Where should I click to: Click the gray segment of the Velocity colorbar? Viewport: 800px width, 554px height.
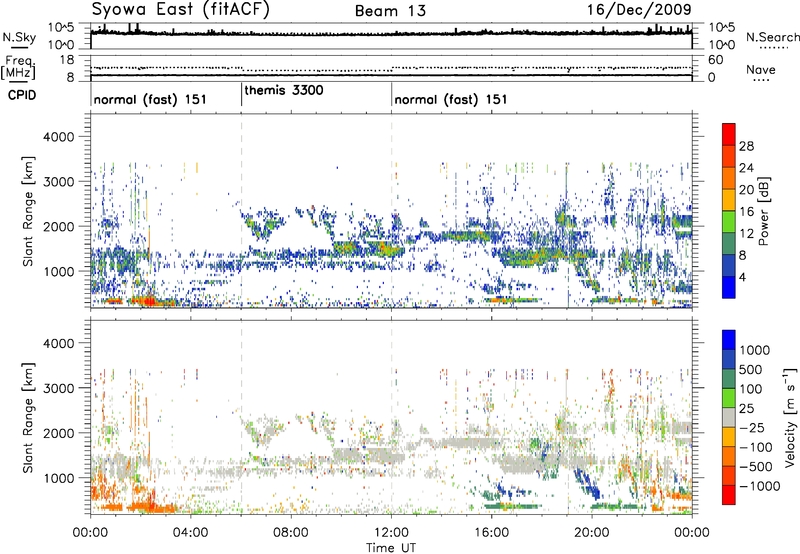(729, 418)
